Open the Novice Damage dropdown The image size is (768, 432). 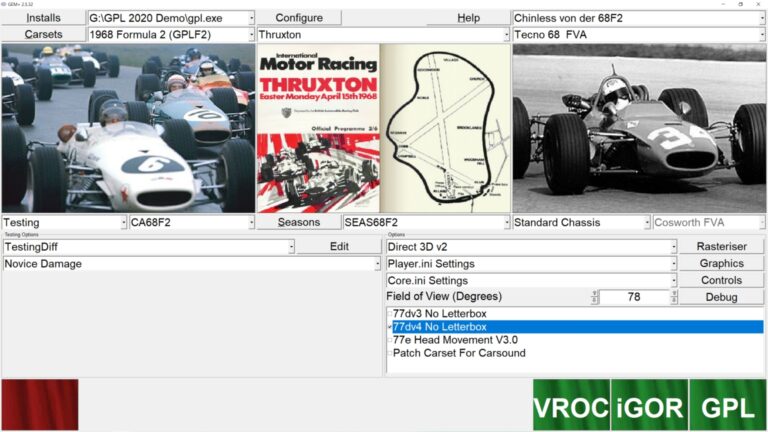pyautogui.click(x=377, y=264)
